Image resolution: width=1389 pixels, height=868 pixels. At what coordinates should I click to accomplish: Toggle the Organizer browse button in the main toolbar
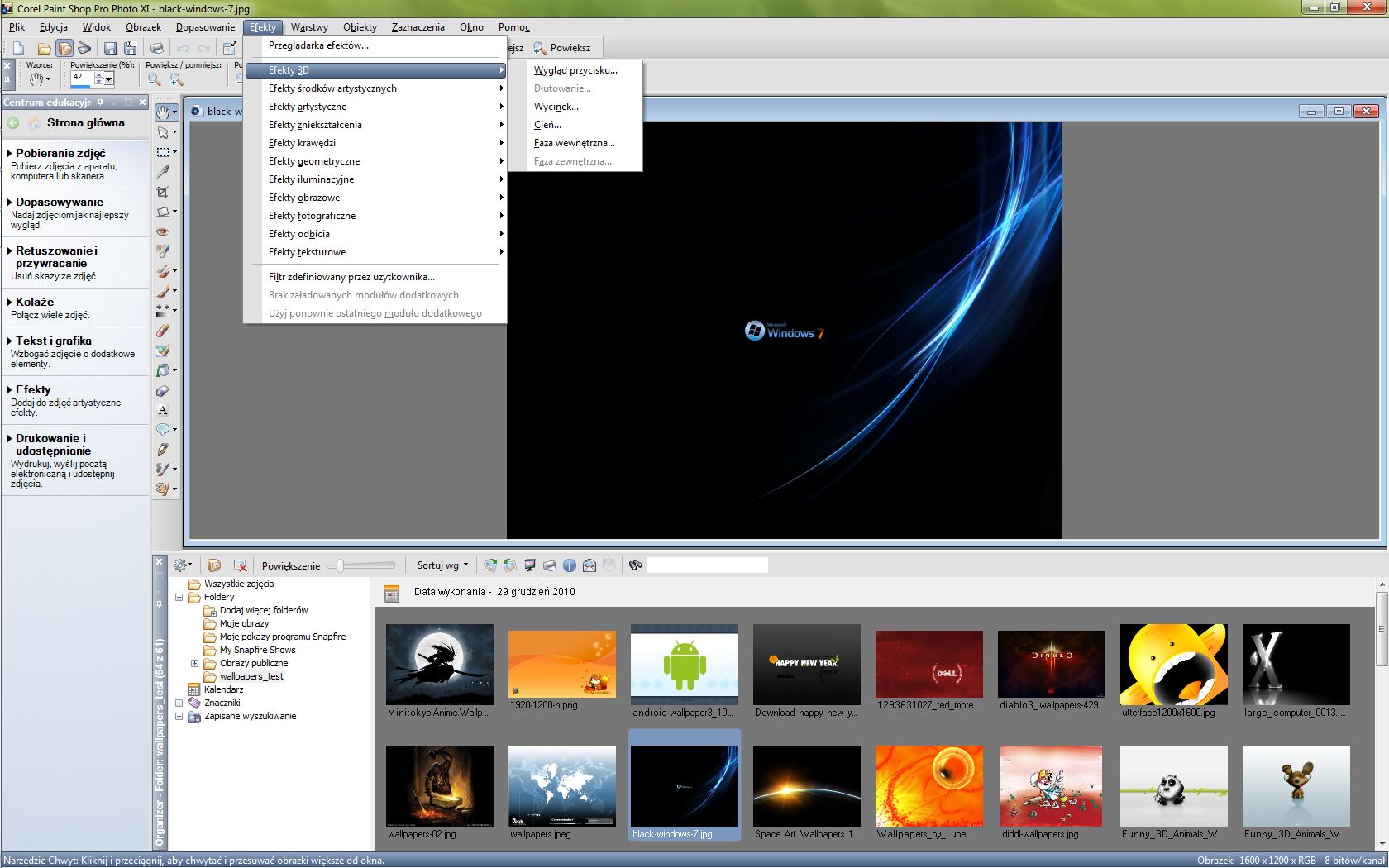tap(64, 48)
